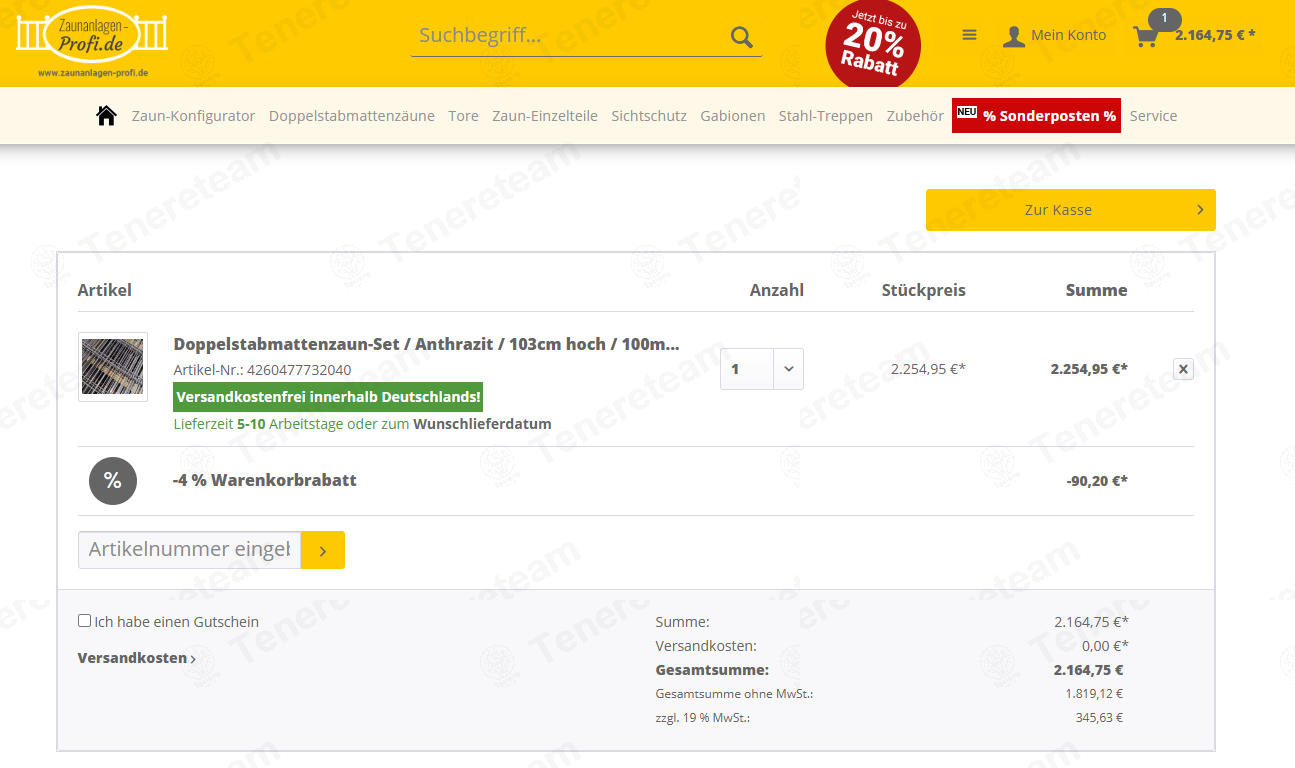1295x768 pixels.
Task: Go to home via house icon
Action: point(106,116)
